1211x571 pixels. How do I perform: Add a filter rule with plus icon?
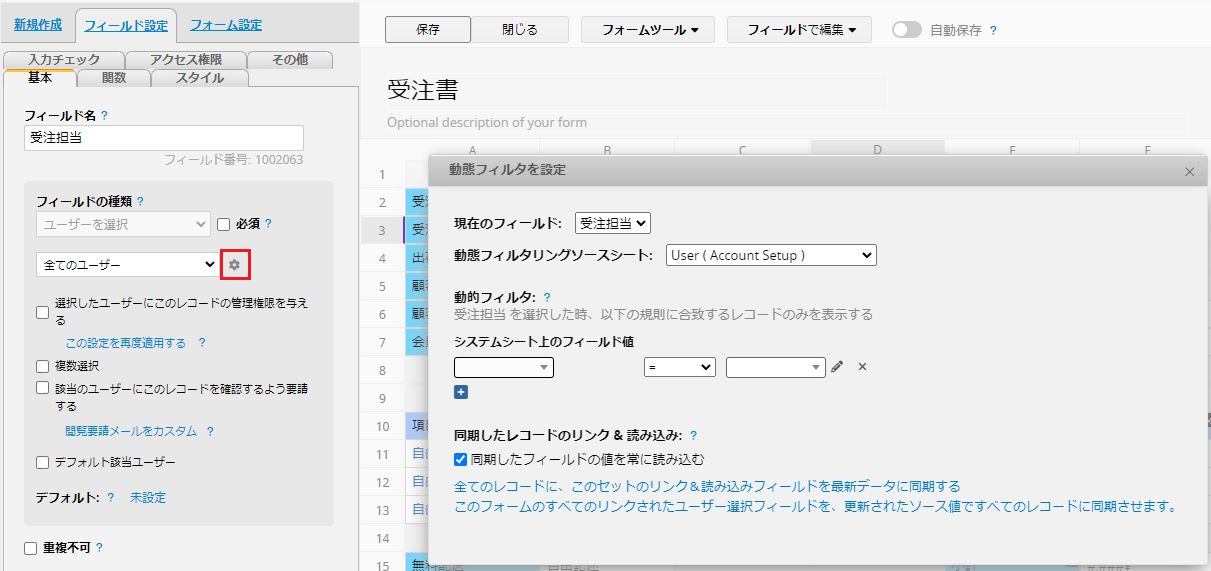(x=461, y=392)
